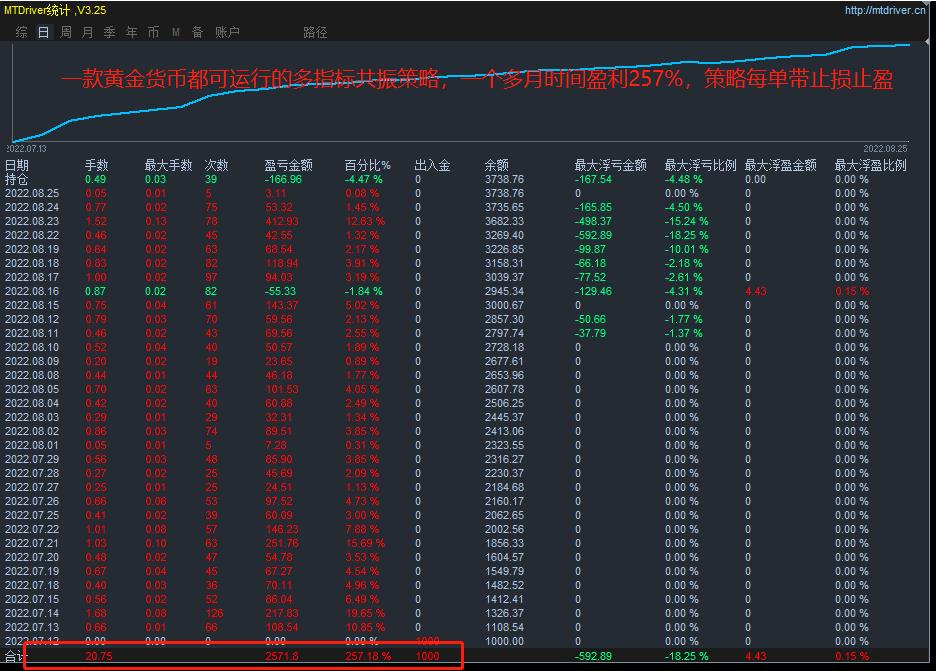Click the -55.33 loss value
Image resolution: width=936 pixels, height=671 pixels.
pyautogui.click(x=280, y=291)
